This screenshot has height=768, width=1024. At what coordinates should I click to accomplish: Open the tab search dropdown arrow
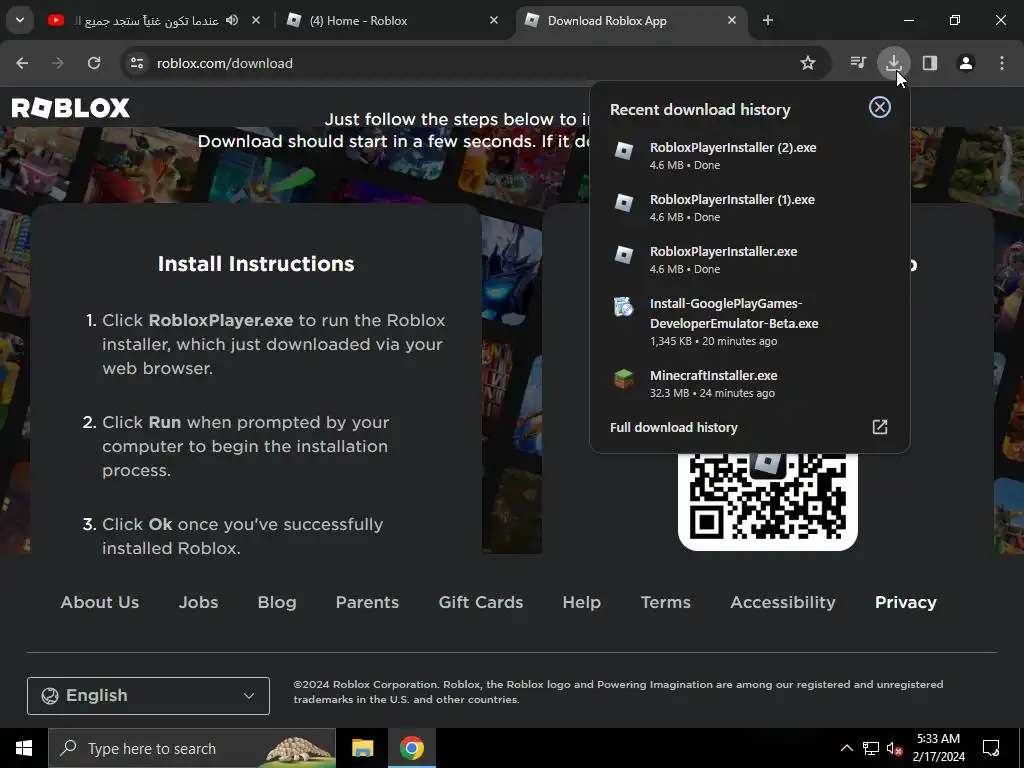20,20
